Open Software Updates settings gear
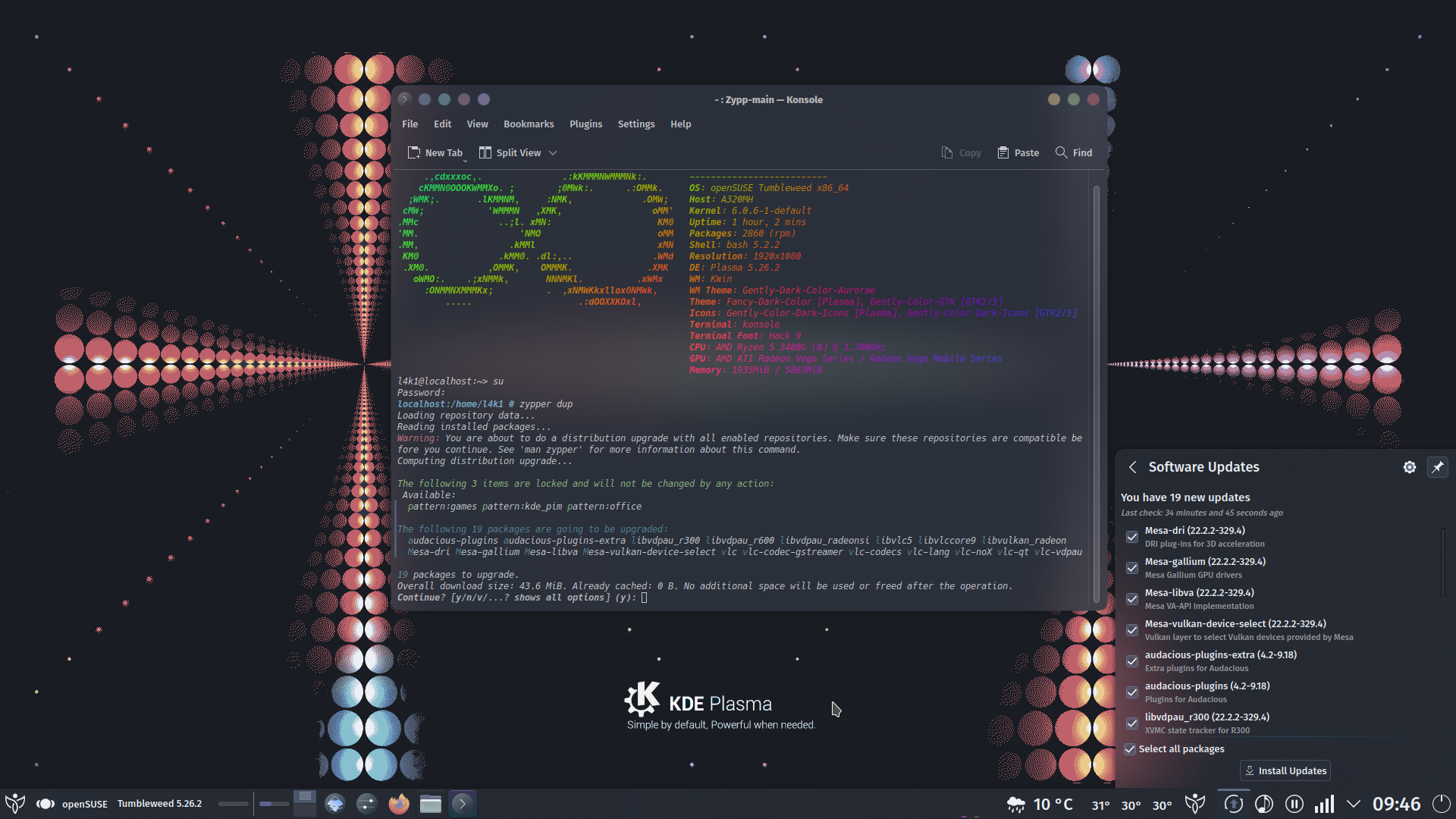Viewport: 1456px width, 819px height. click(1409, 467)
